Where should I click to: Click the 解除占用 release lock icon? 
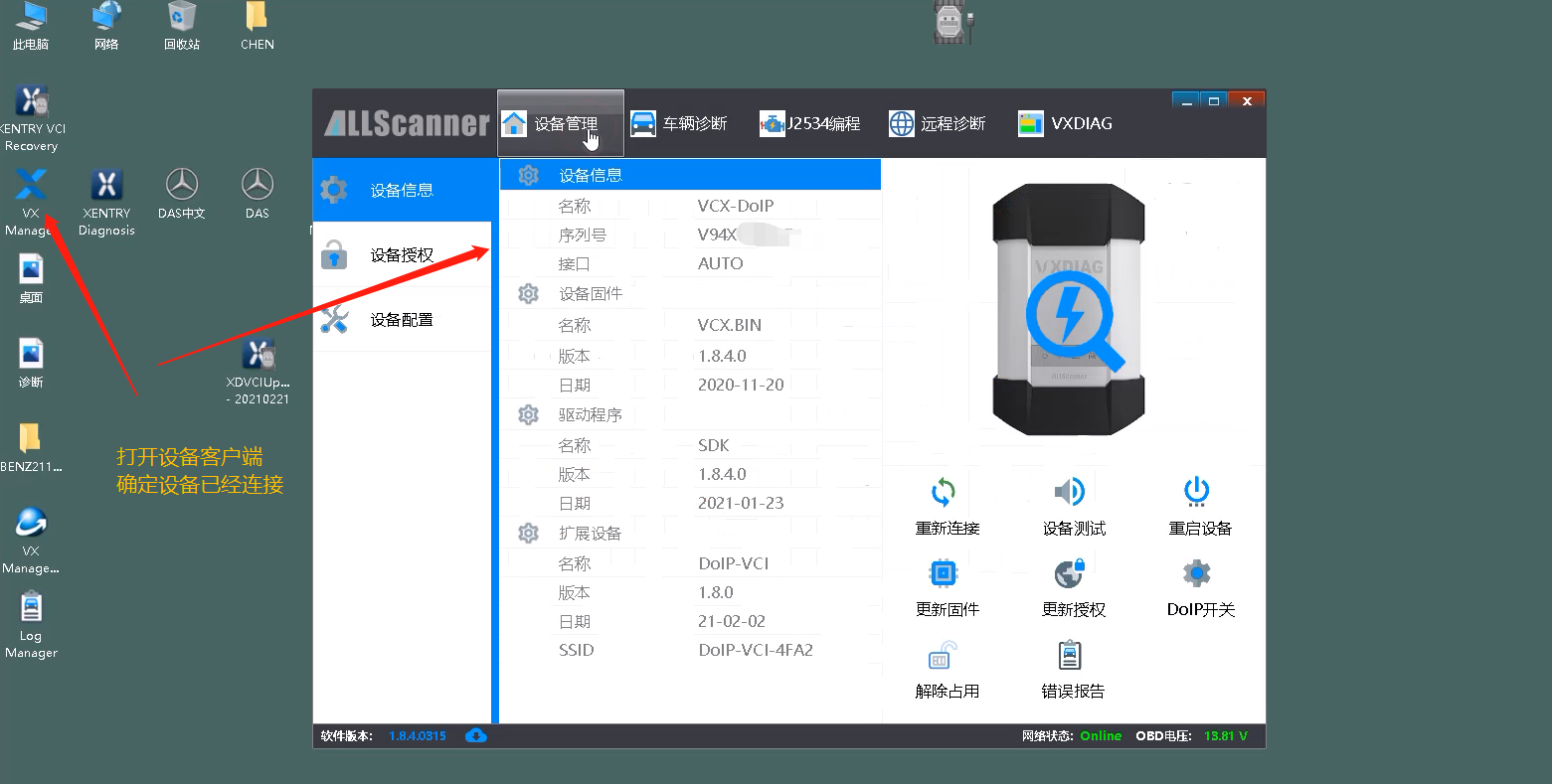coord(943,656)
